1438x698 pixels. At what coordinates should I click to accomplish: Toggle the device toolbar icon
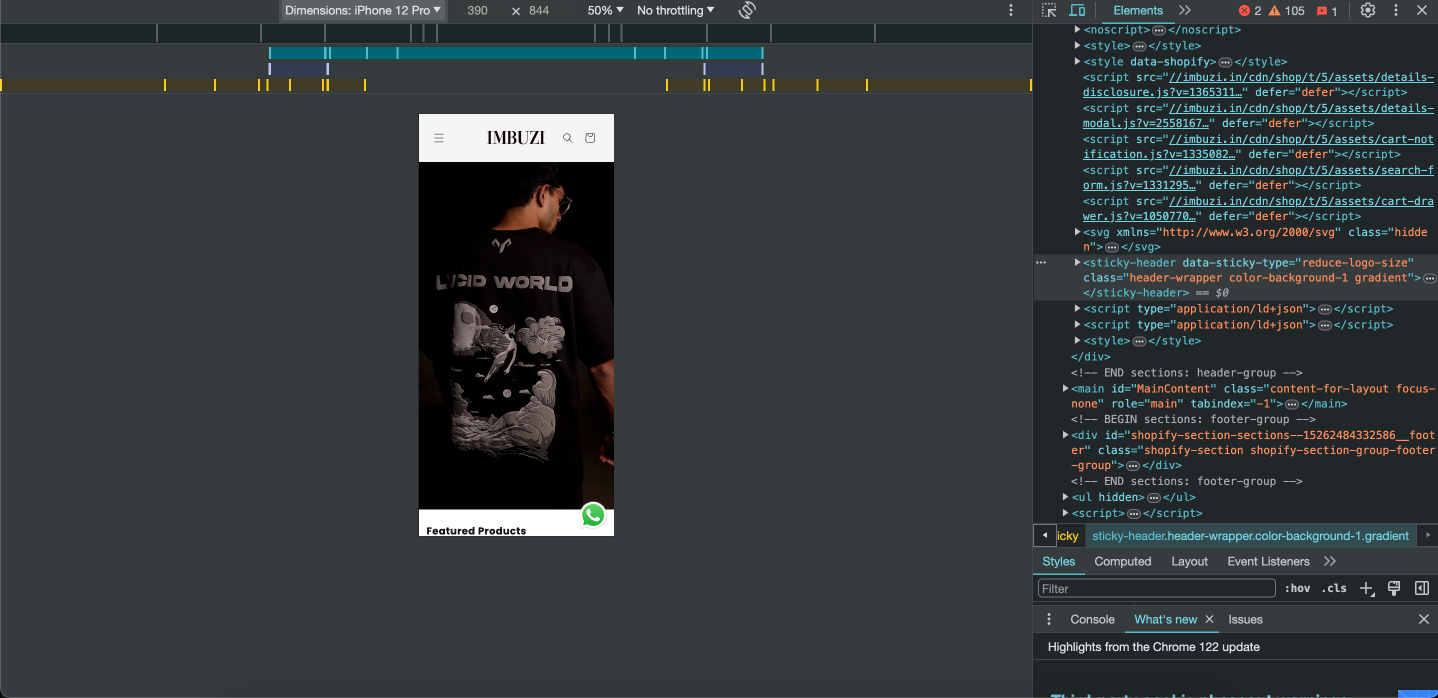point(1077,10)
